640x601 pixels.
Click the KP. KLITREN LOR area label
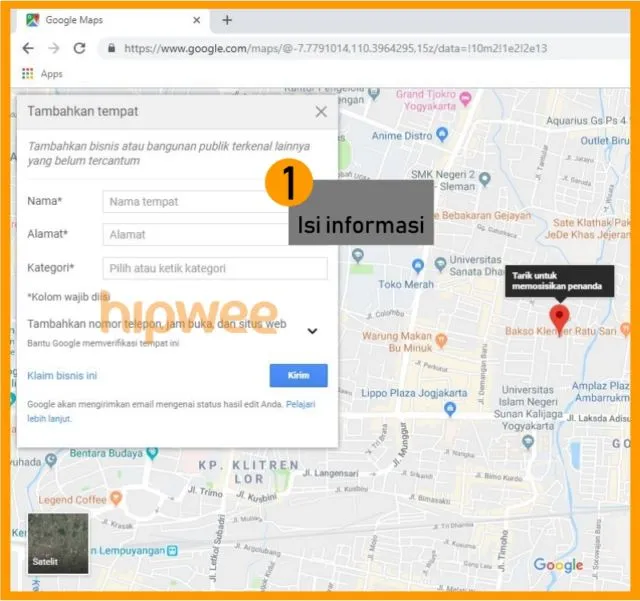coord(249,472)
